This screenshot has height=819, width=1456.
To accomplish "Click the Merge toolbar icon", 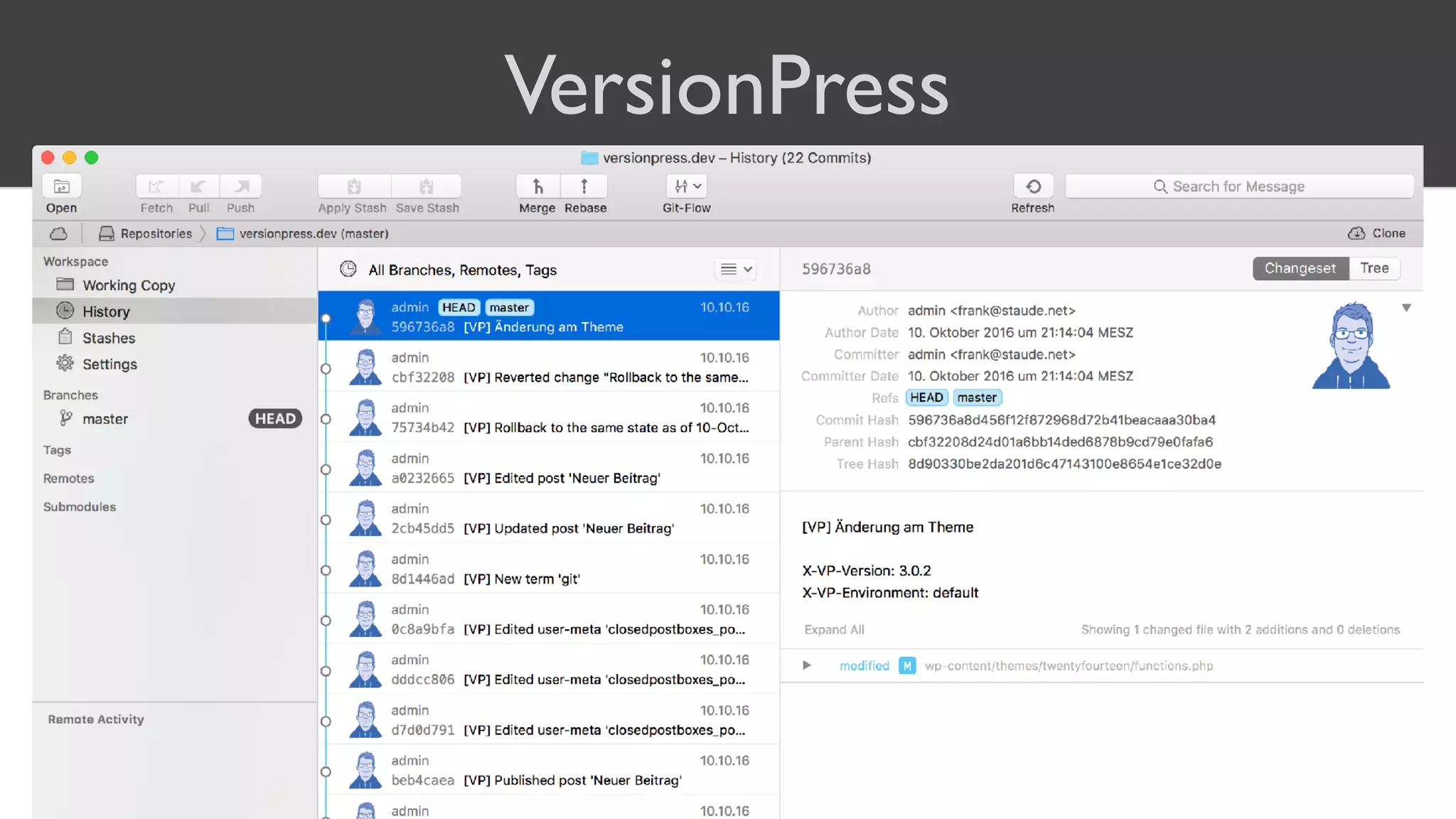I will pos(538,186).
